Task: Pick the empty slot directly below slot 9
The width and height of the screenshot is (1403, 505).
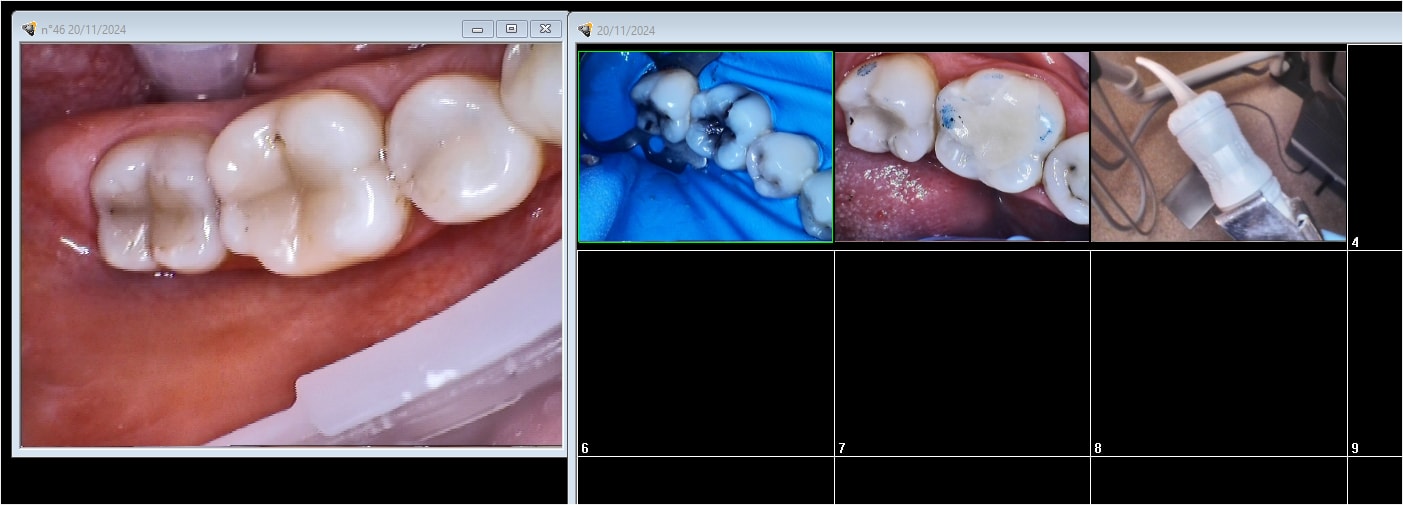Action: click(x=1375, y=481)
